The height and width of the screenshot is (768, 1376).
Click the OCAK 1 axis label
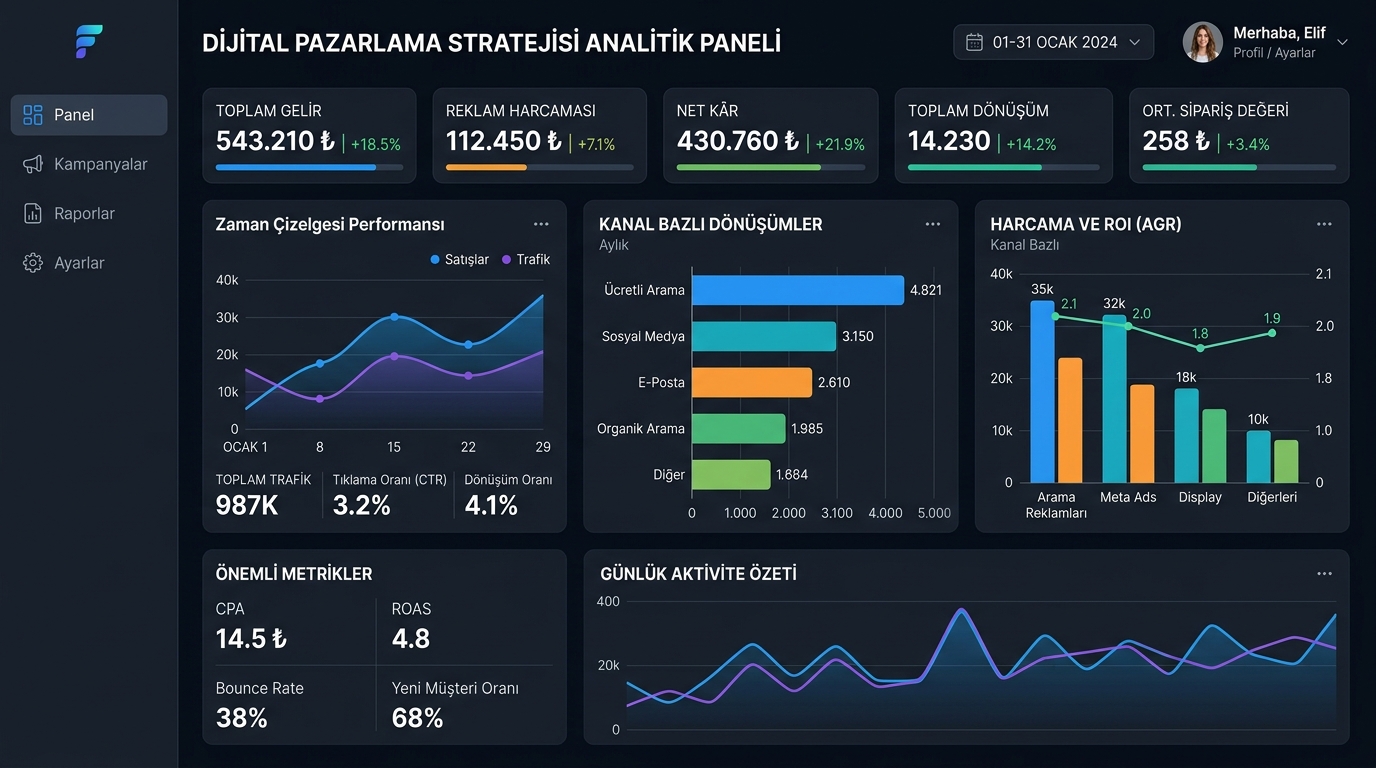pos(246,447)
